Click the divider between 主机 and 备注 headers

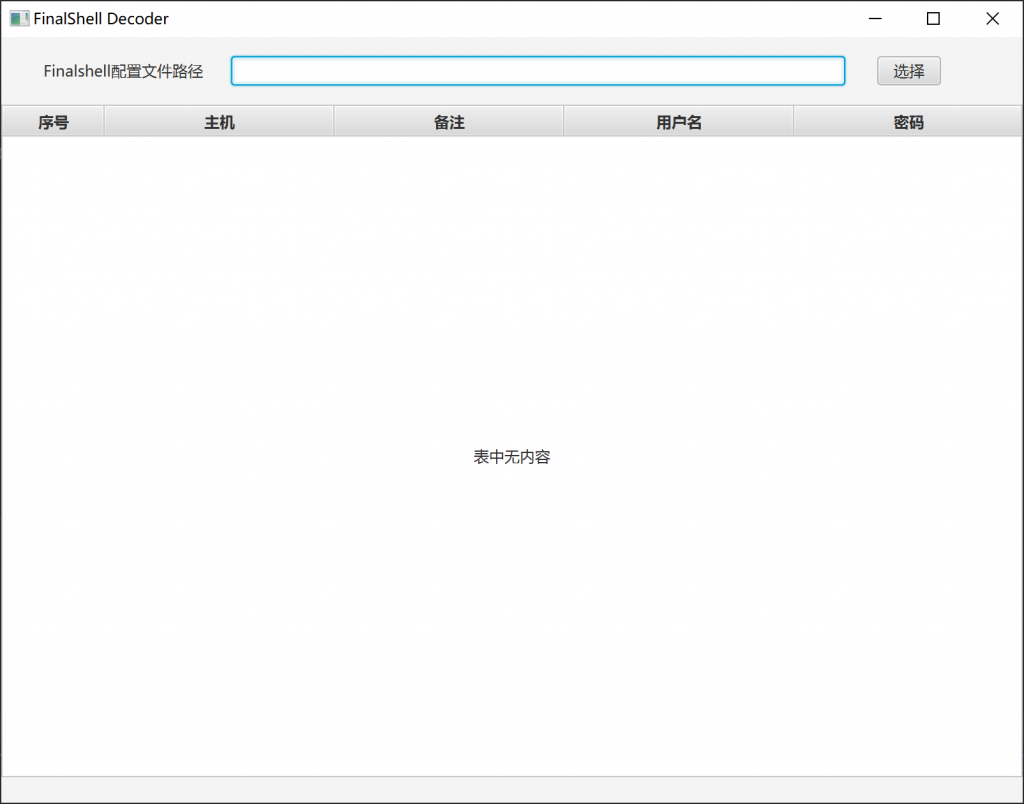click(x=333, y=120)
